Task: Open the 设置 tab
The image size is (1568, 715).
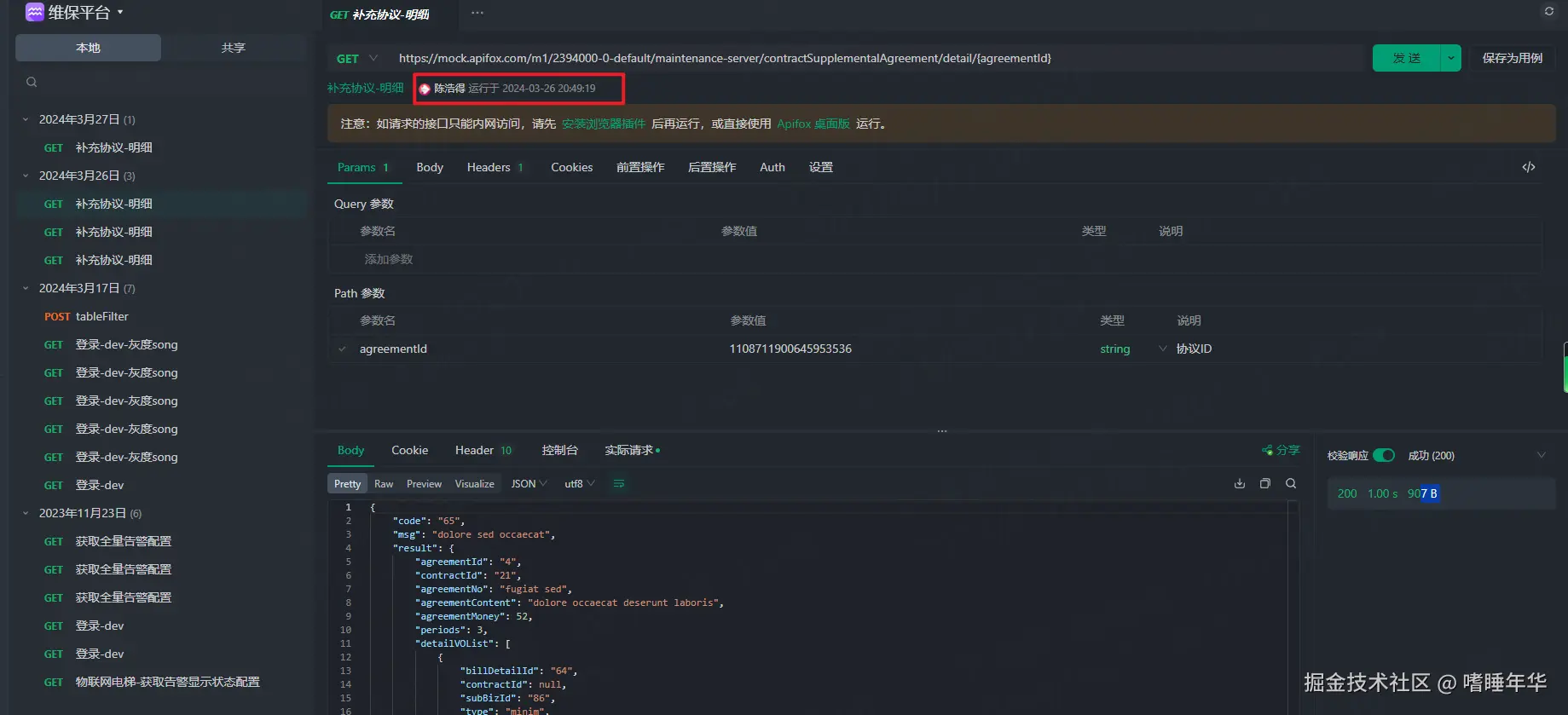Action: click(x=821, y=167)
